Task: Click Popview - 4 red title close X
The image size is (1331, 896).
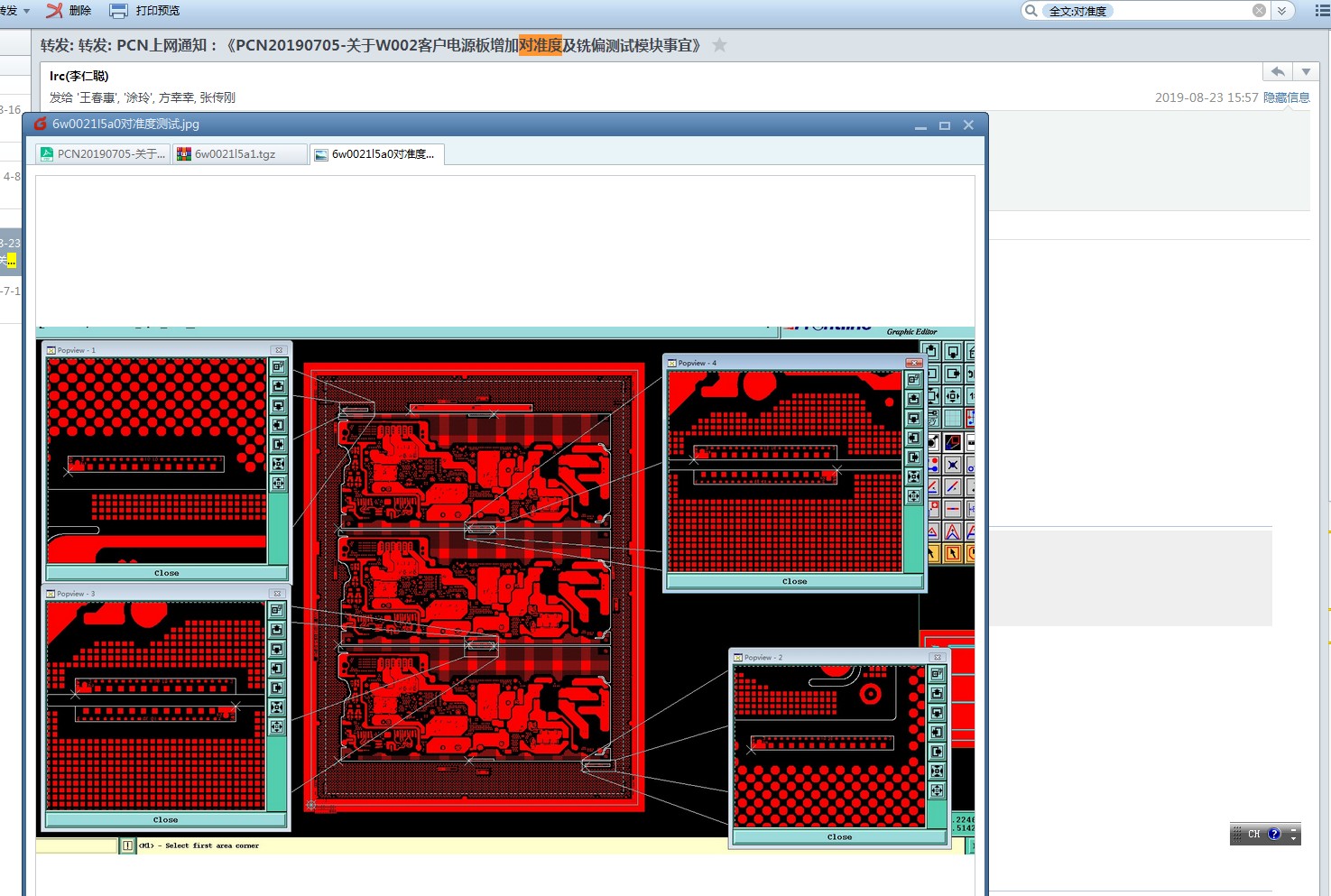Action: (x=914, y=363)
